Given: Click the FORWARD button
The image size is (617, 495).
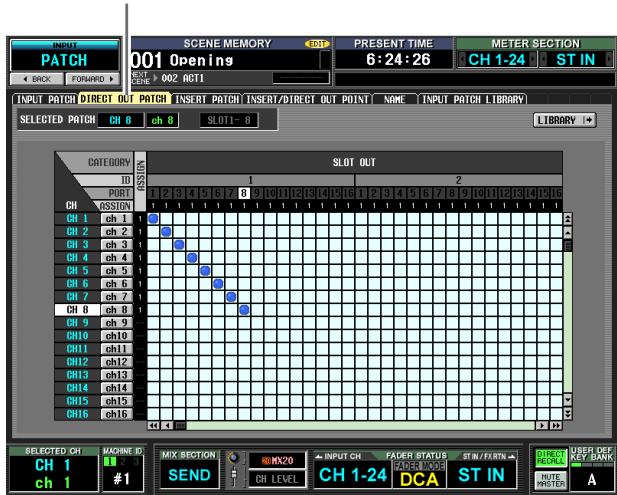Looking at the screenshot, I should point(92,79).
